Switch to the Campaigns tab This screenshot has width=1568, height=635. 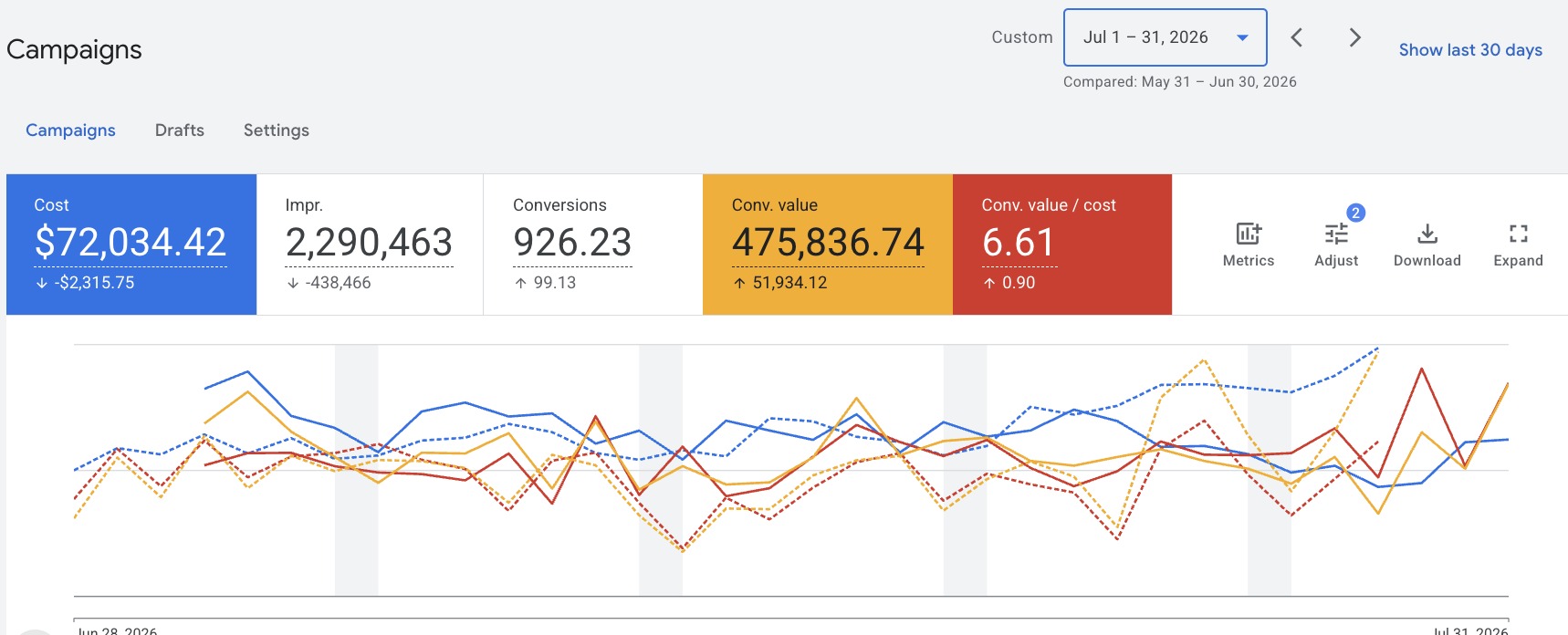tap(70, 130)
